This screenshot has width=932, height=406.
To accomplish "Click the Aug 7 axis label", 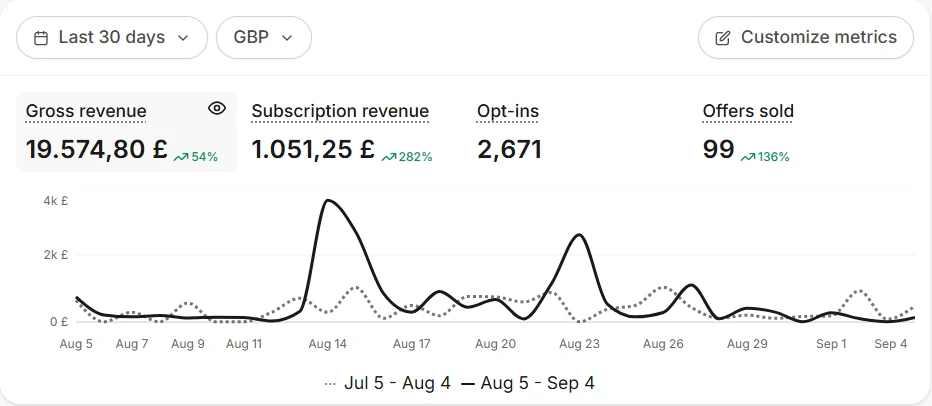I will pos(132,344).
